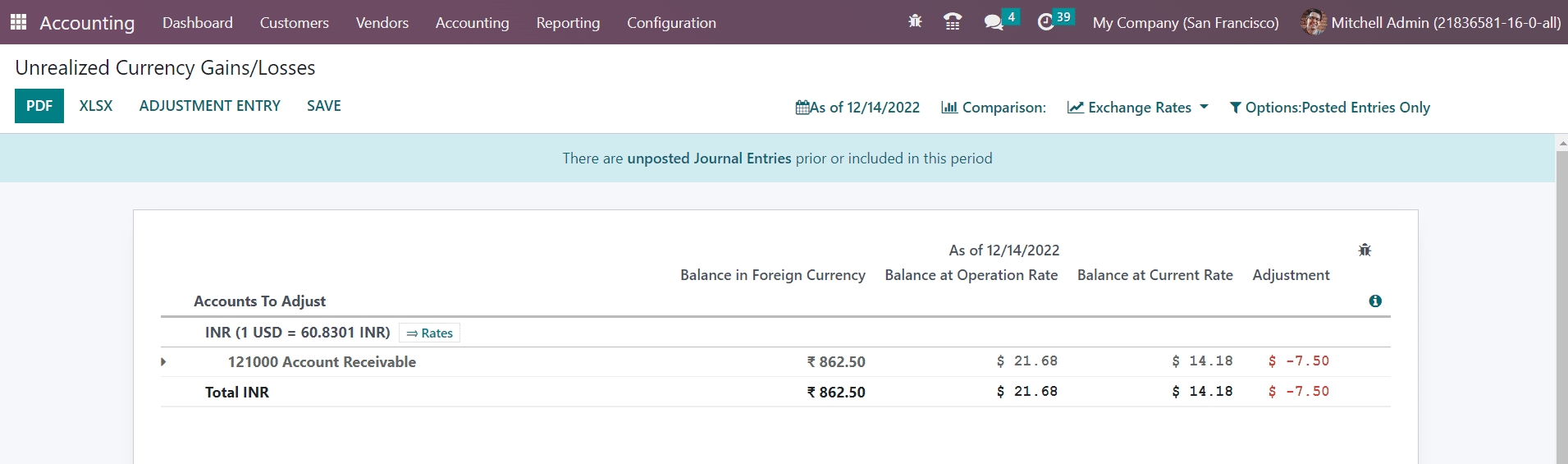Open the Exchange Rates dropdown
The width and height of the screenshot is (1568, 464).
[1137, 108]
